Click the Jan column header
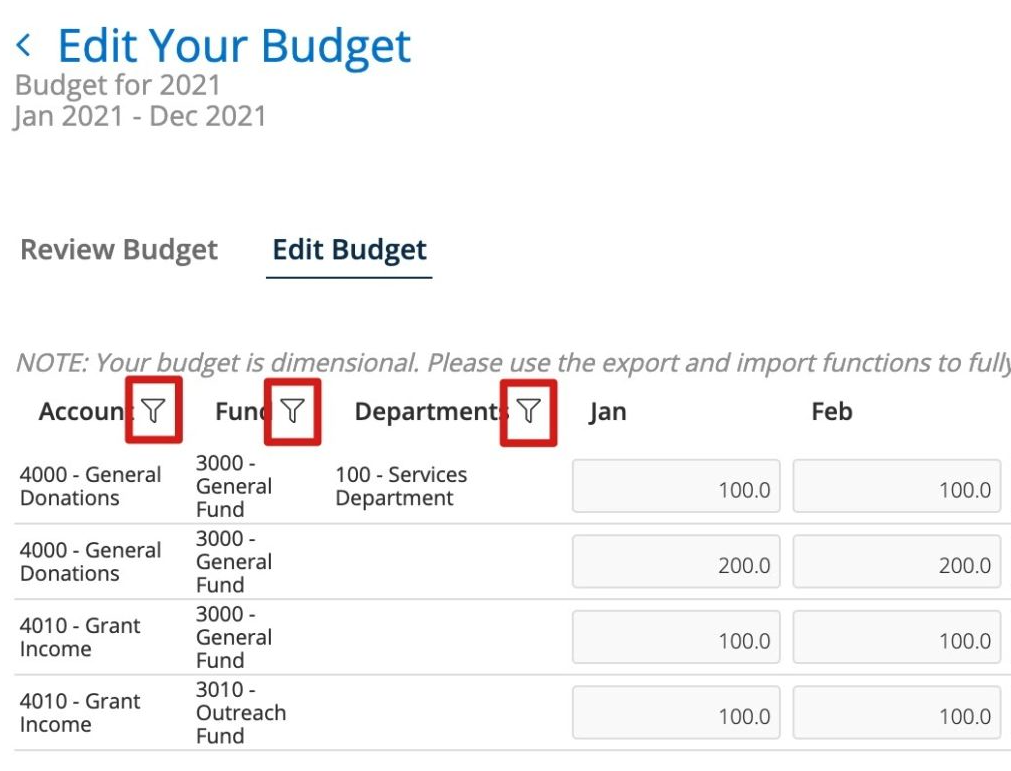The height and width of the screenshot is (771, 1011). coord(607,412)
